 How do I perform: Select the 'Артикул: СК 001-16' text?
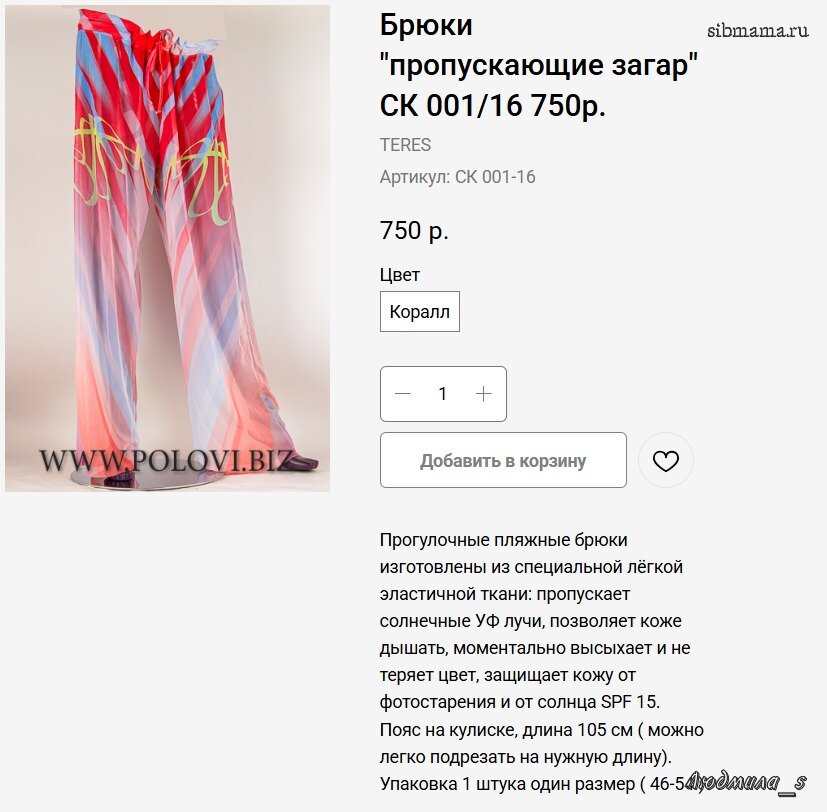[458, 177]
